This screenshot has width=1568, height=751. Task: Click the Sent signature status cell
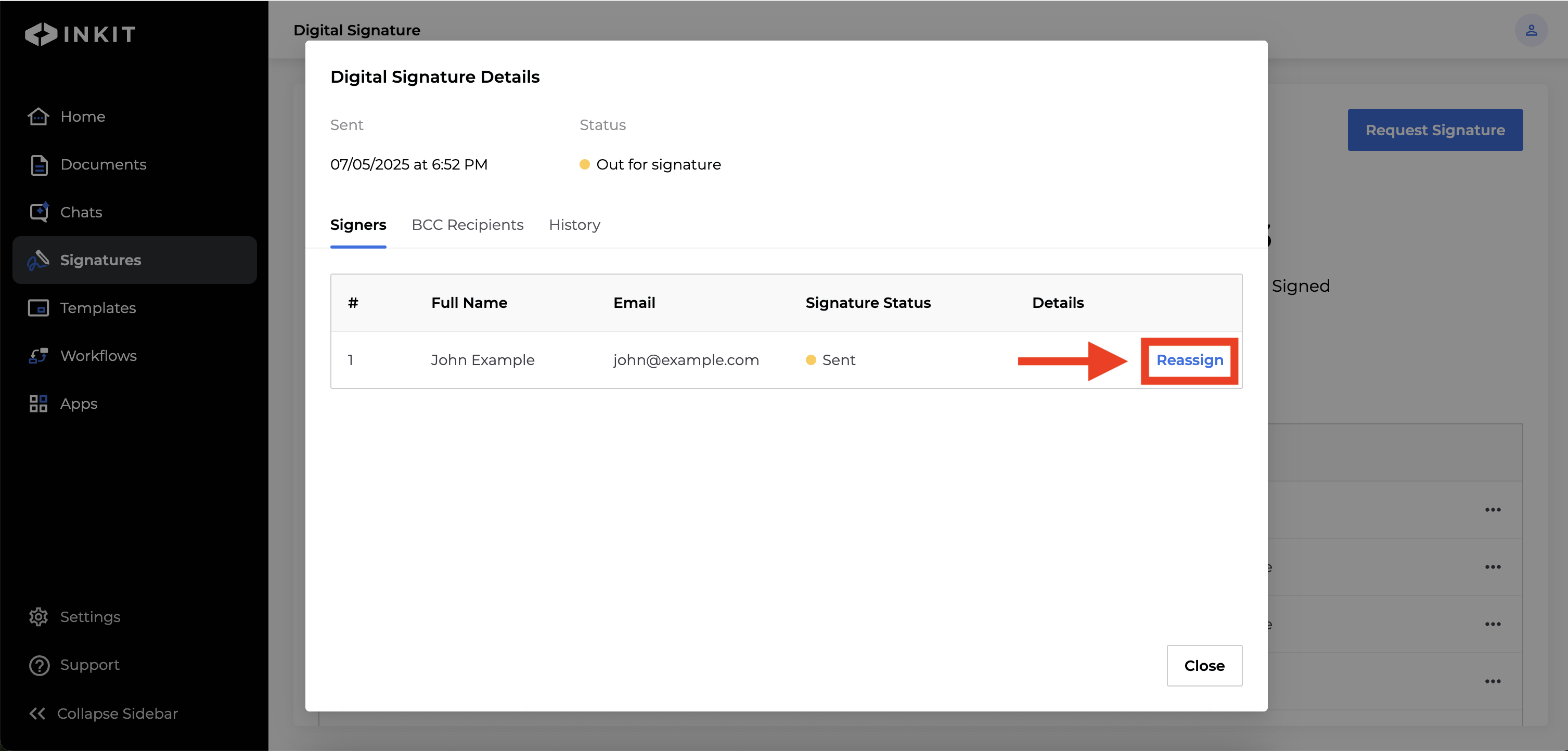point(830,360)
